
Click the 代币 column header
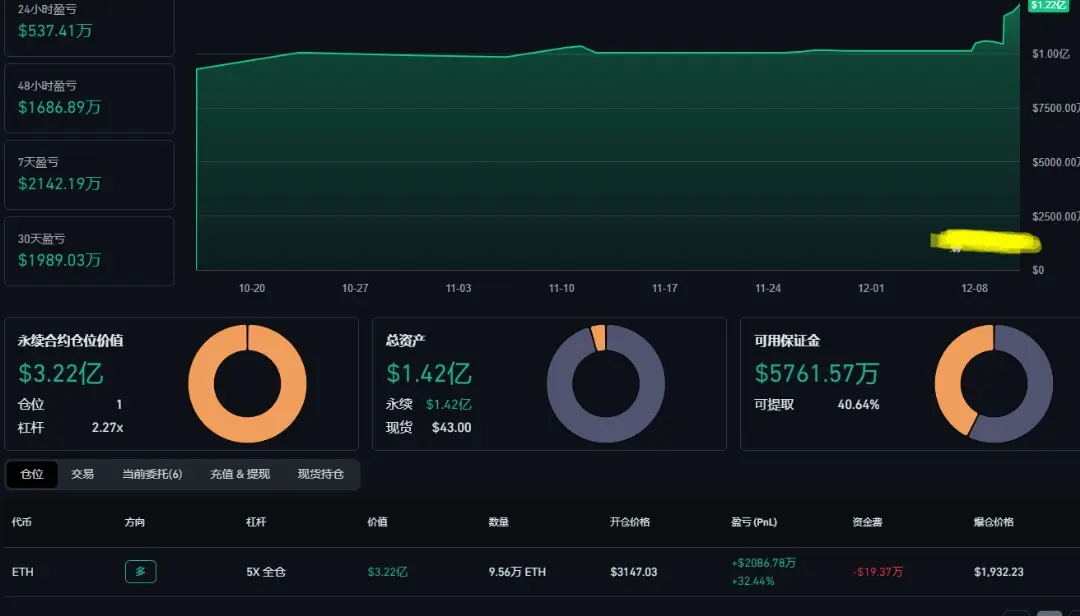click(x=21, y=522)
